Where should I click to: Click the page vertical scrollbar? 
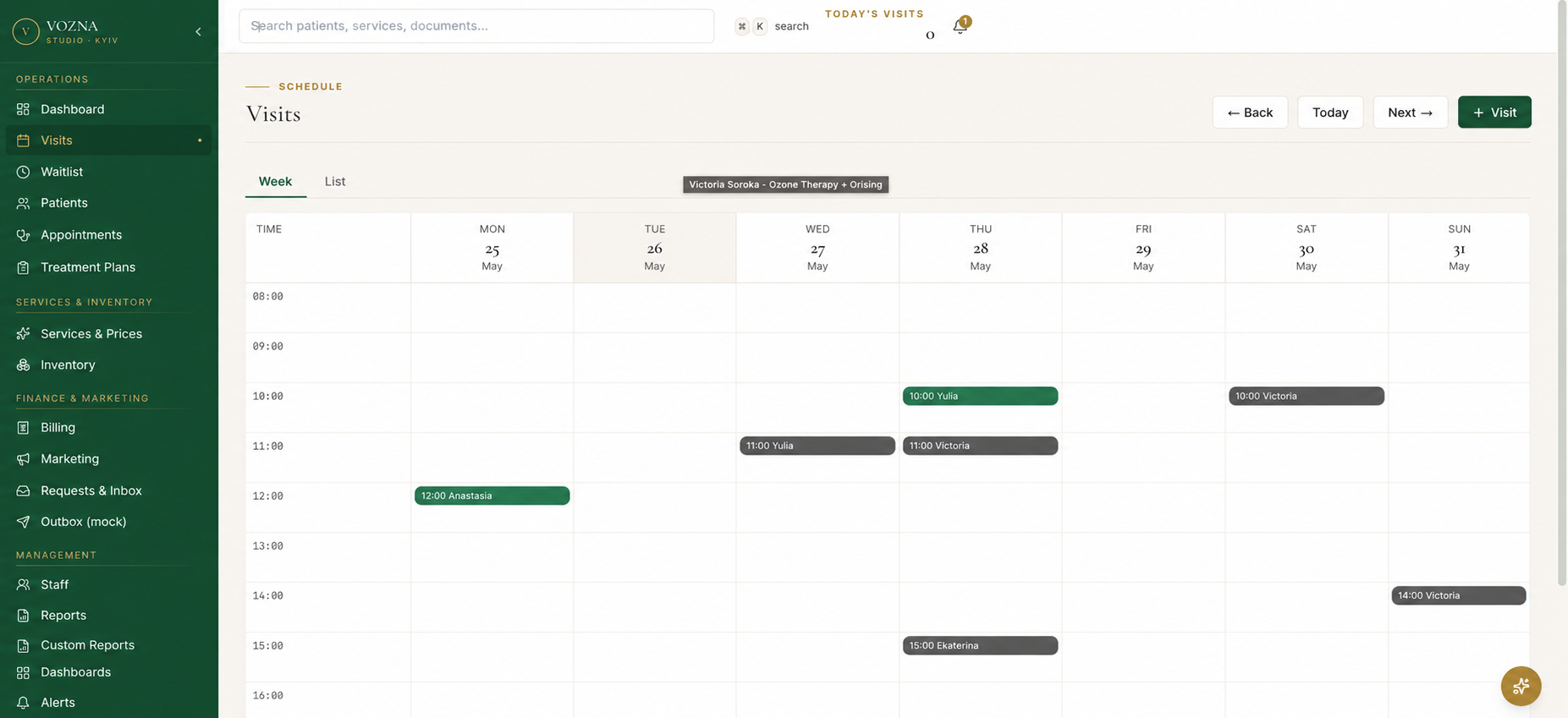(1562, 292)
